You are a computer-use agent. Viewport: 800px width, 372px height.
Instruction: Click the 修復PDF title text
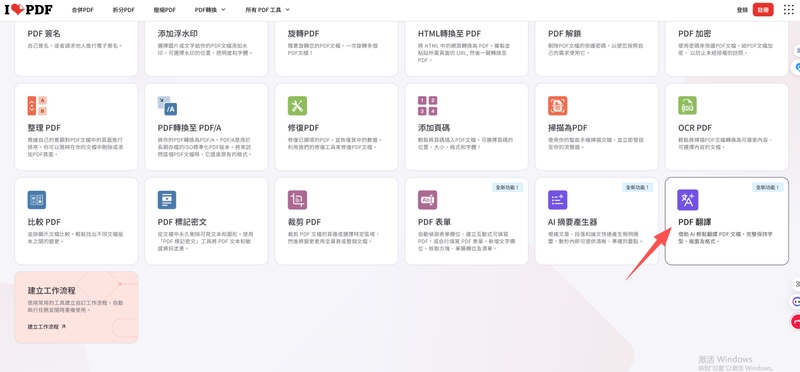point(303,128)
